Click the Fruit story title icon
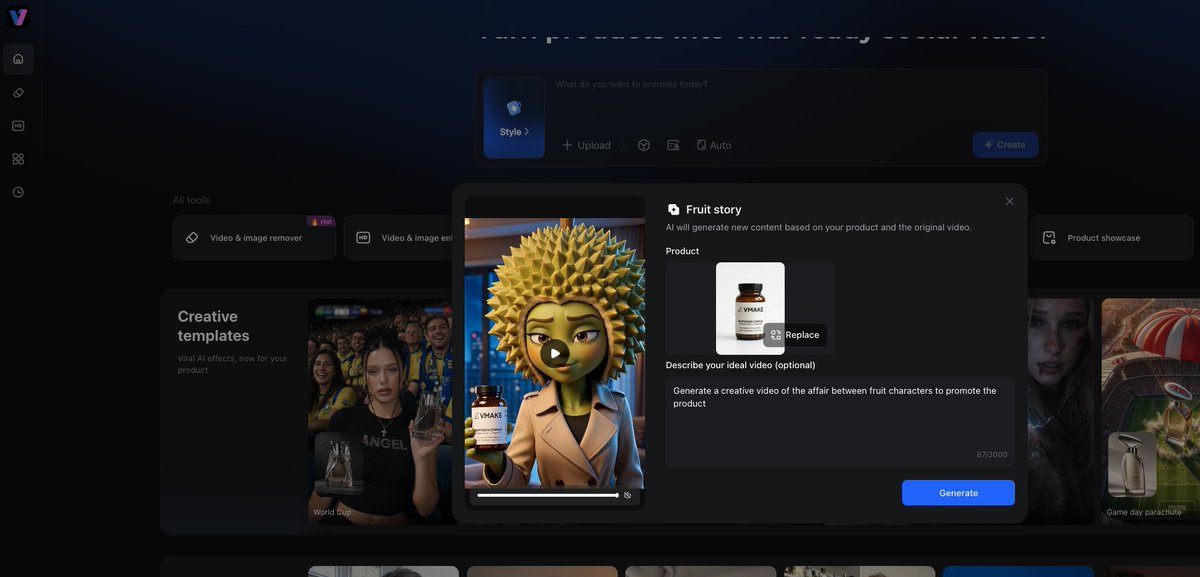The width and height of the screenshot is (1200, 577). pyautogui.click(x=673, y=209)
